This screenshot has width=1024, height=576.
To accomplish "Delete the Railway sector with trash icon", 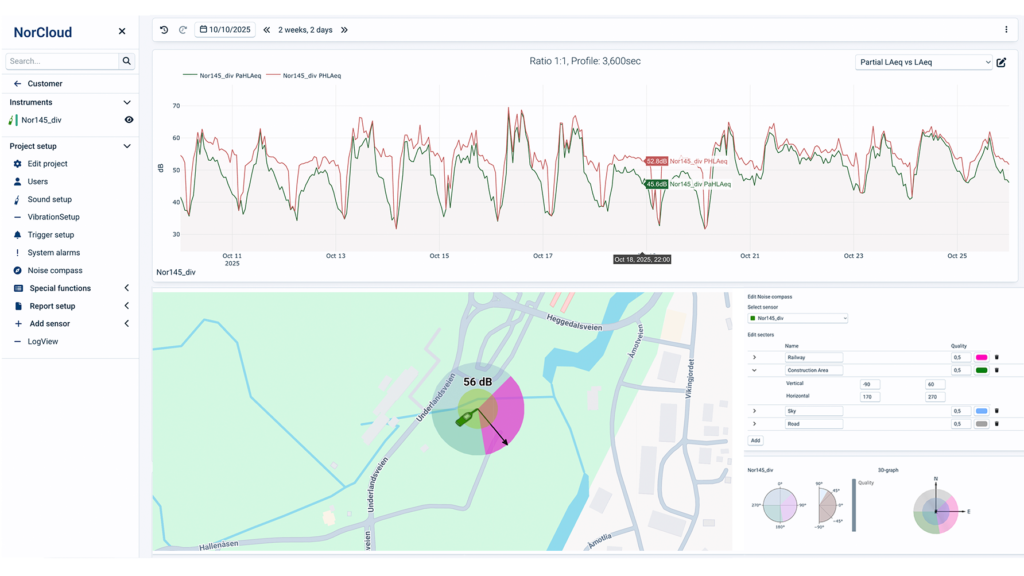I will (996, 357).
